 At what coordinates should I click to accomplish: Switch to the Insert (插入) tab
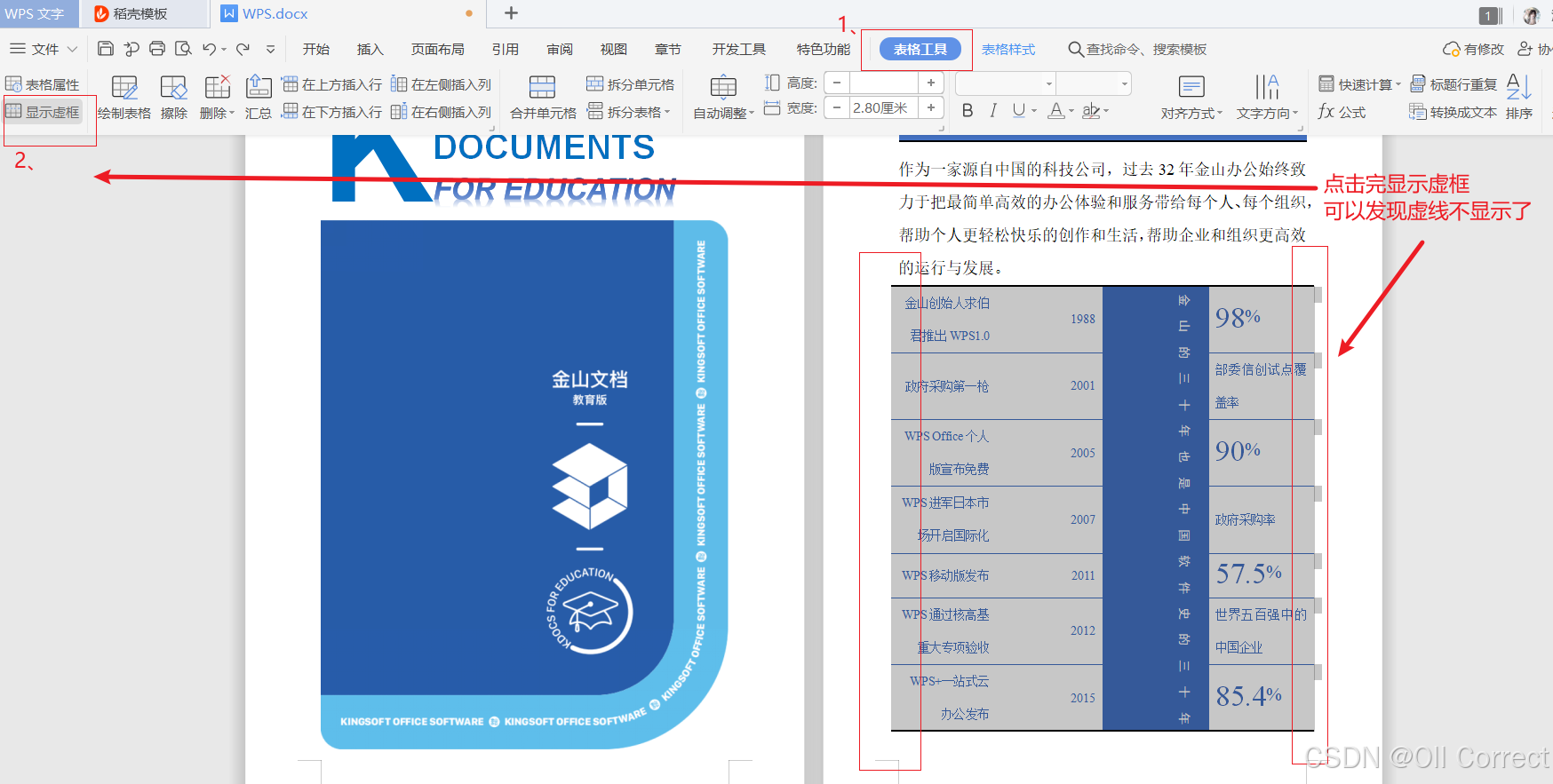tap(370, 49)
